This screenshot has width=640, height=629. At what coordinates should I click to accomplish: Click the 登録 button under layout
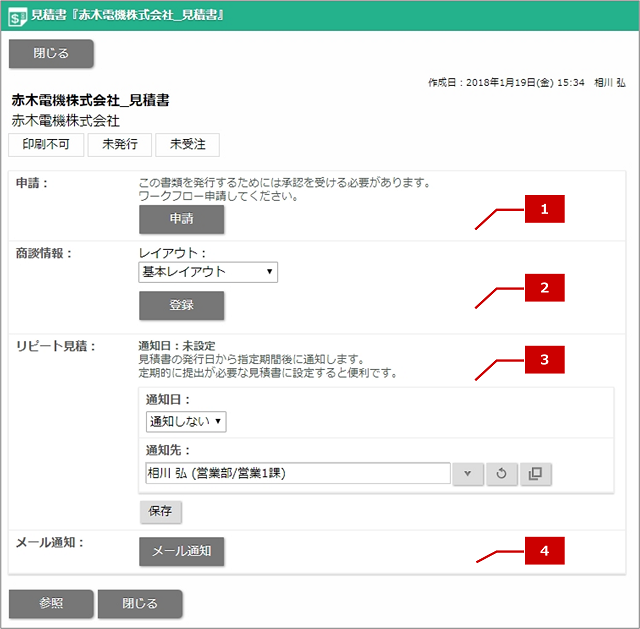[x=182, y=305]
